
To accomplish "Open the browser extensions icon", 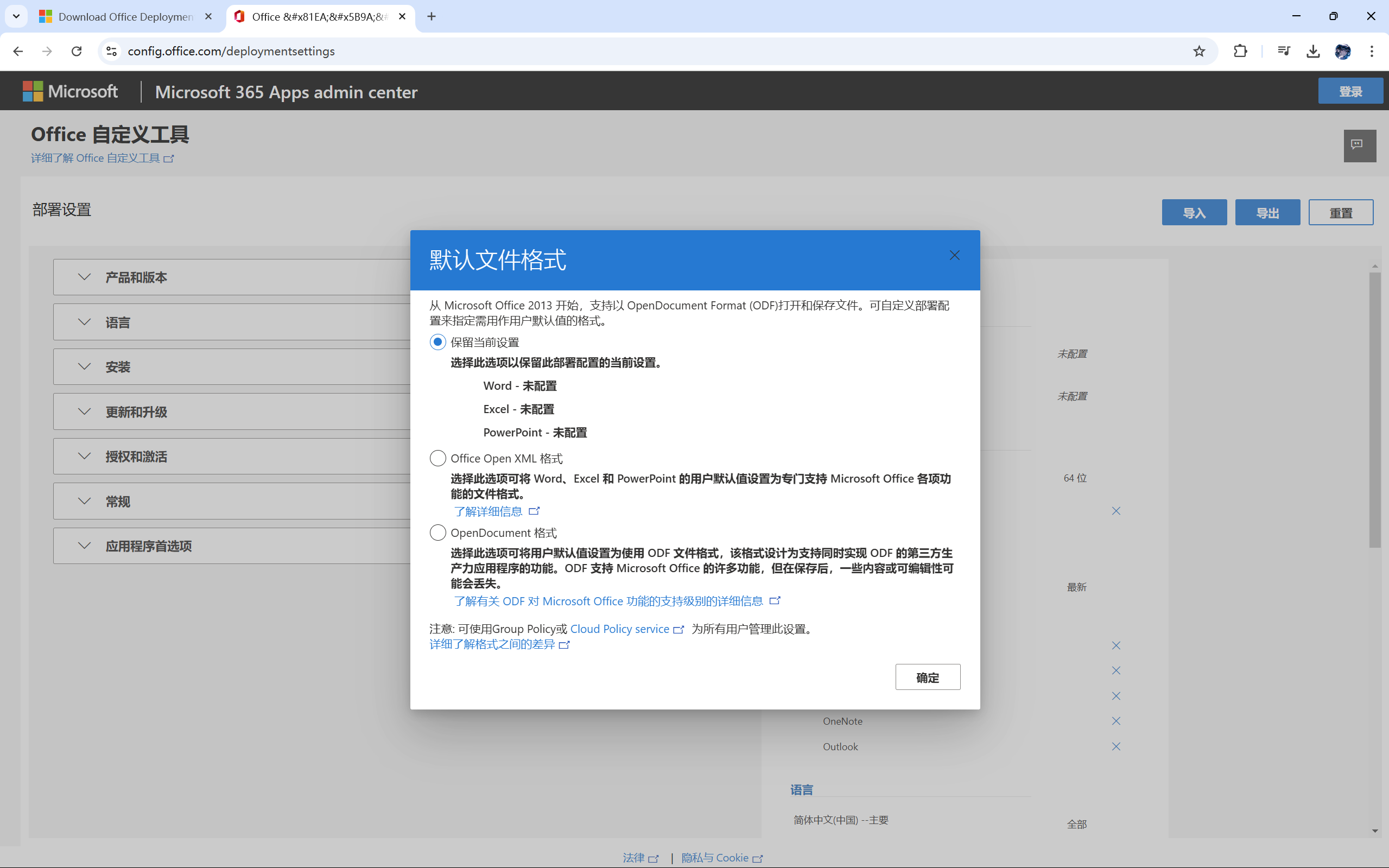I will (1240, 51).
